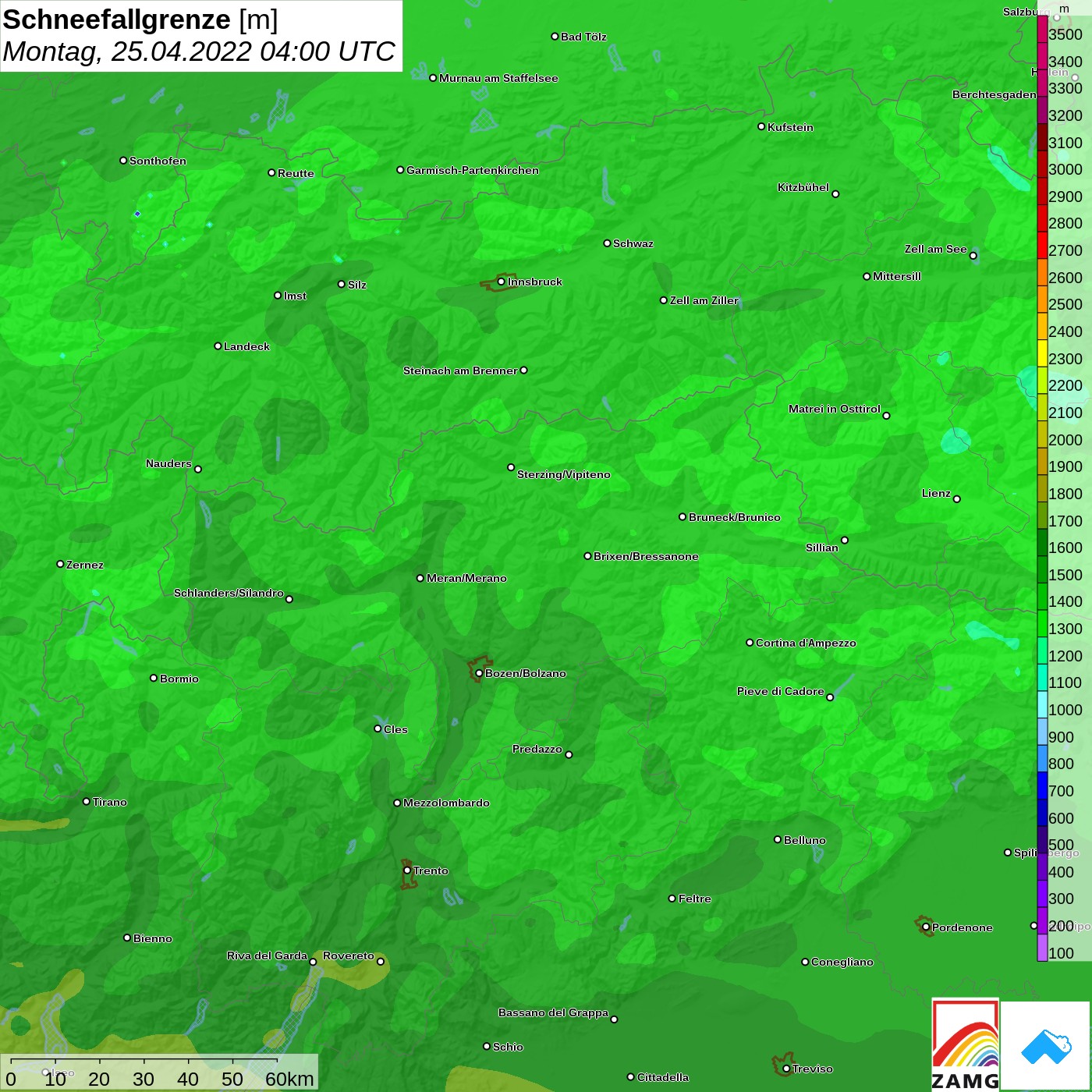Click the Zernez label
Viewport: 1092px width, 1092px height.
pos(85,565)
